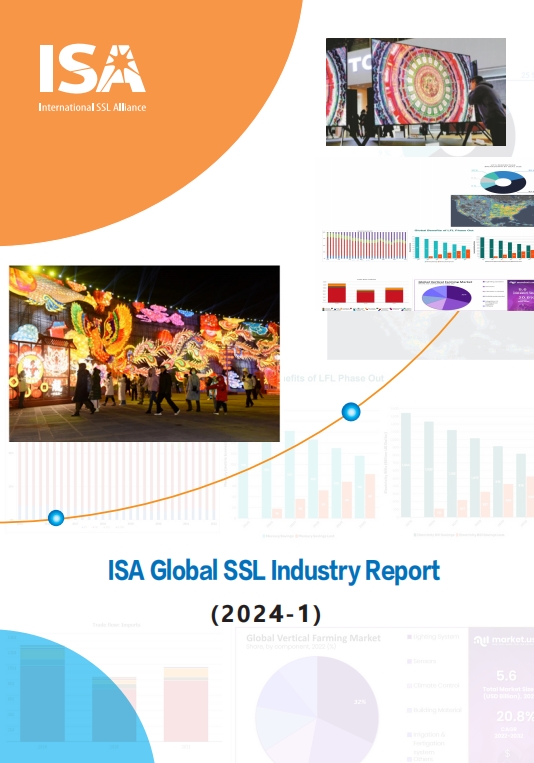Click the faded "Building Material" legend entry
The height and width of the screenshot is (763, 534).
click(434, 710)
